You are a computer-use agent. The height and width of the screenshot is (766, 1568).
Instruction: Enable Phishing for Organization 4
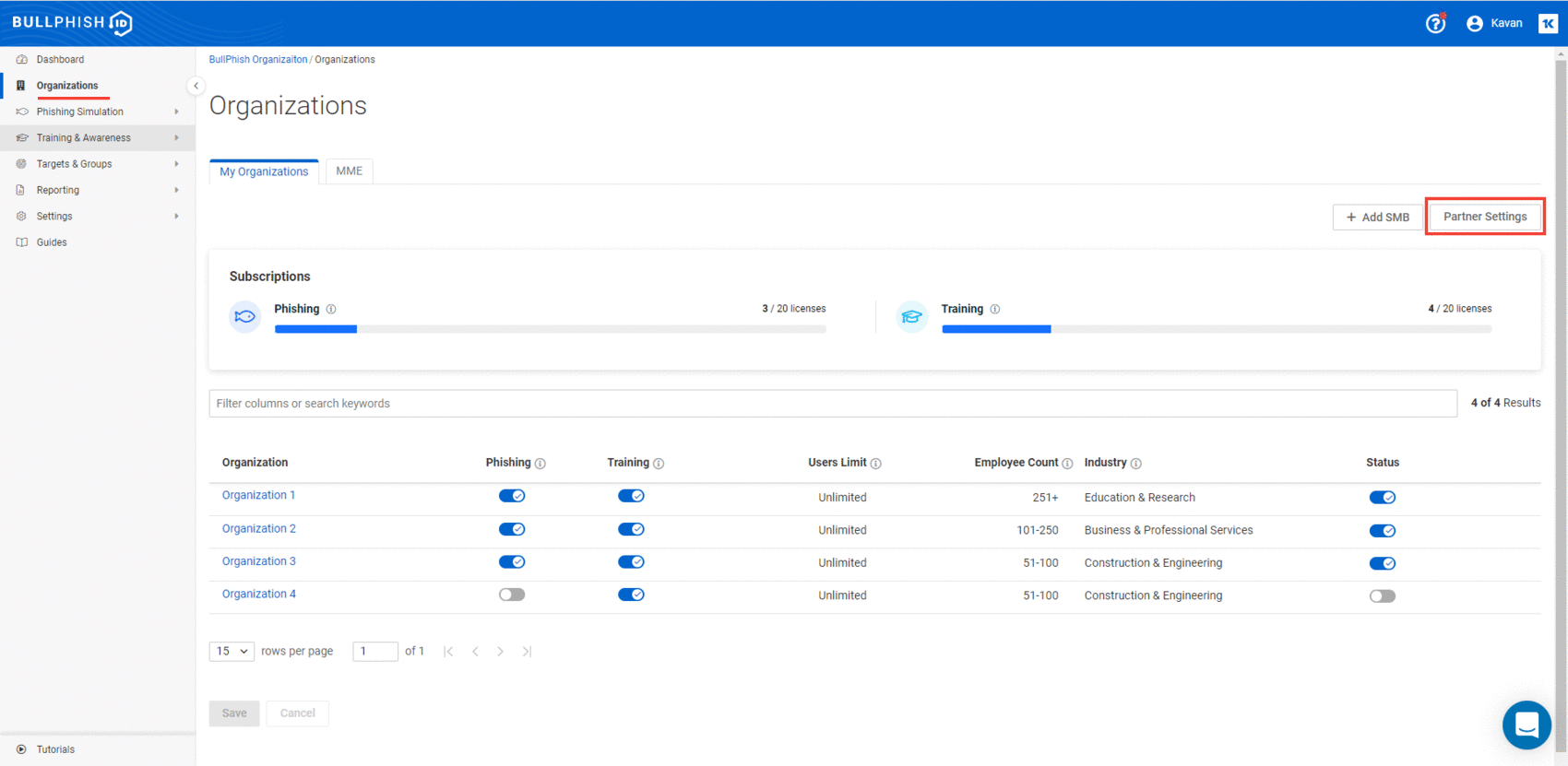click(512, 595)
